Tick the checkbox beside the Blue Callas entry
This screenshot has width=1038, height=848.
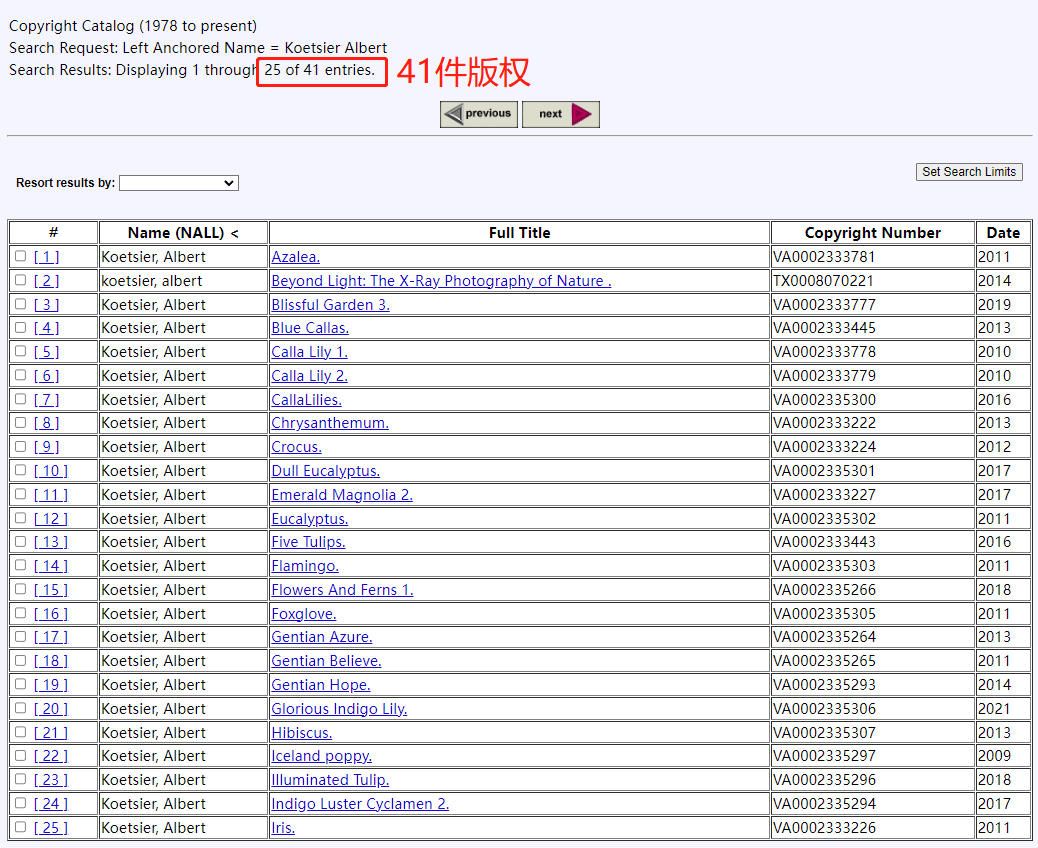click(x=21, y=327)
